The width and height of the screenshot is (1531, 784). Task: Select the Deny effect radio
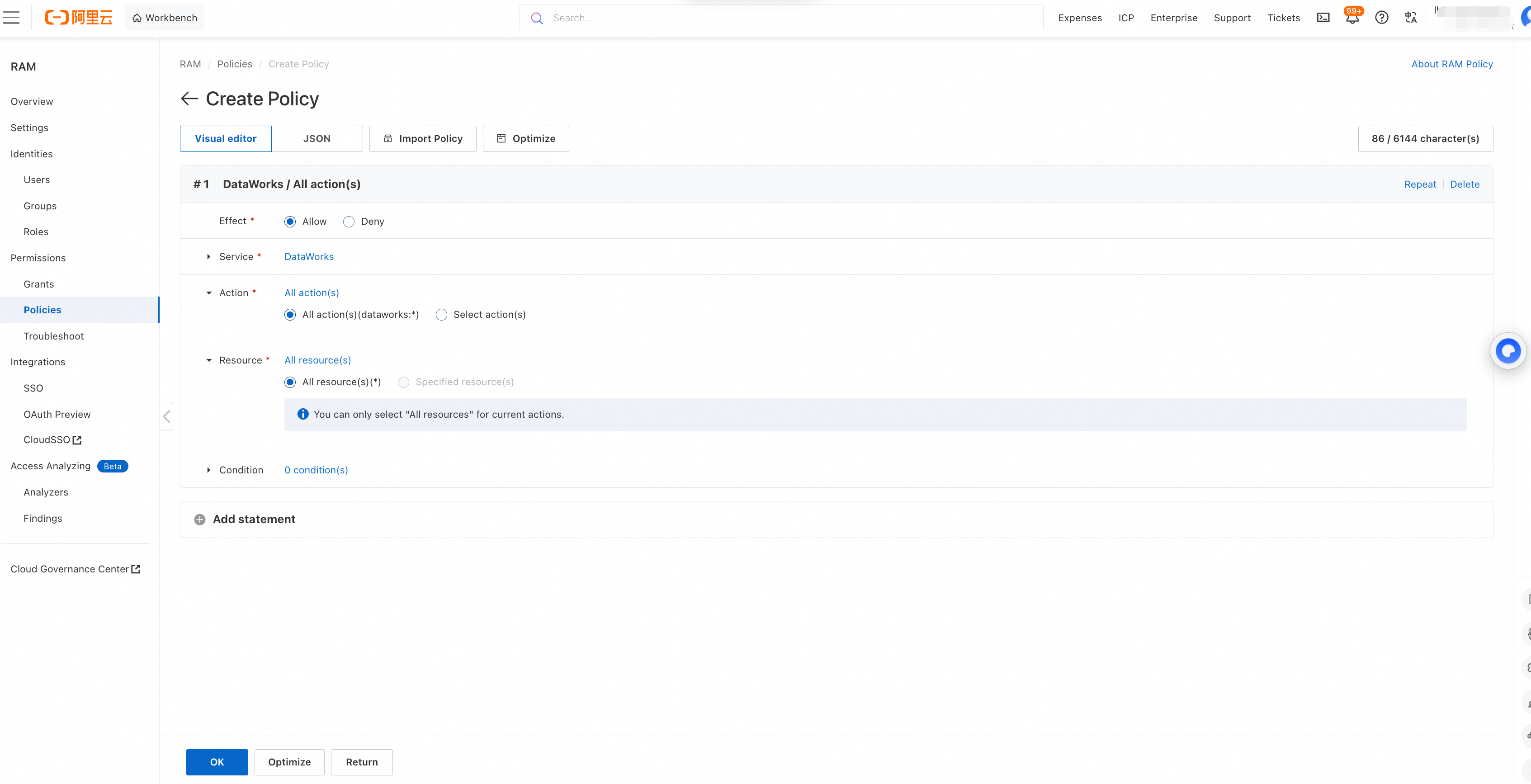coord(349,222)
